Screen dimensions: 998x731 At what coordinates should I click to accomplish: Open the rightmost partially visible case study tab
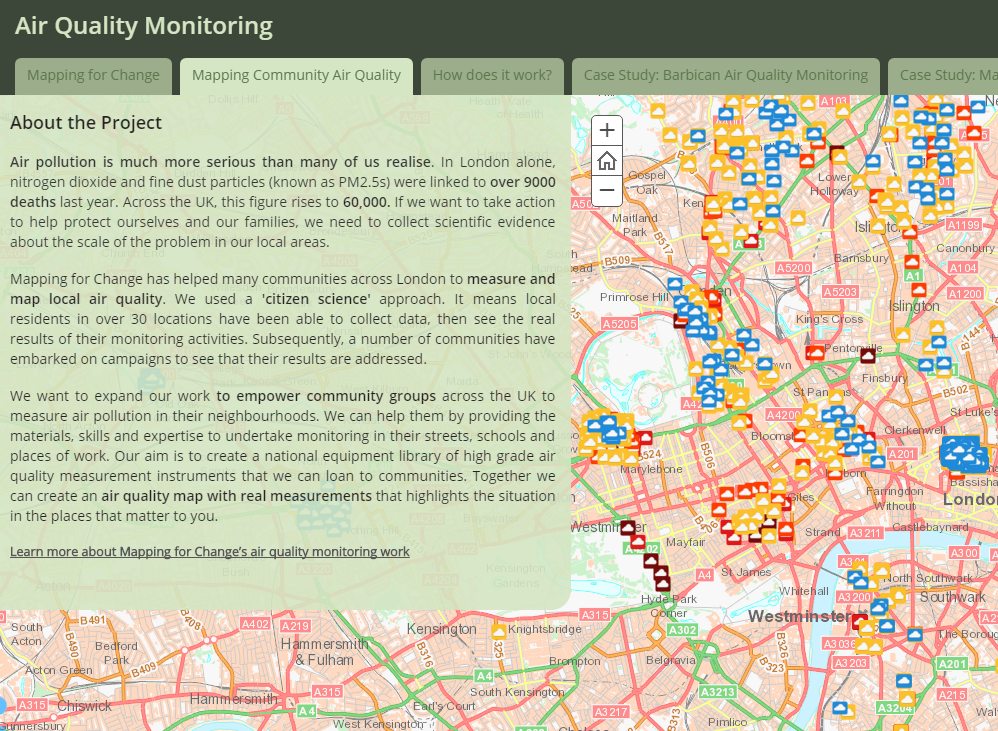click(945, 74)
